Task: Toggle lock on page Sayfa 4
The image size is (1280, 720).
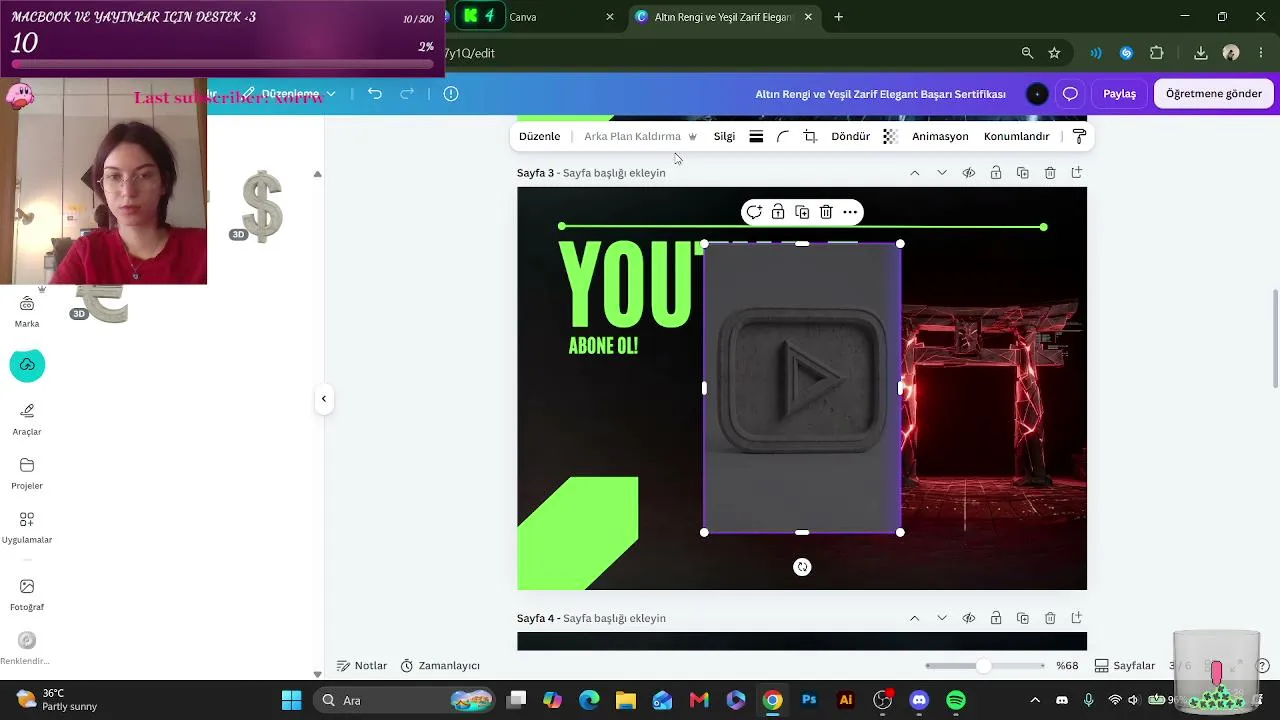Action: (x=996, y=618)
